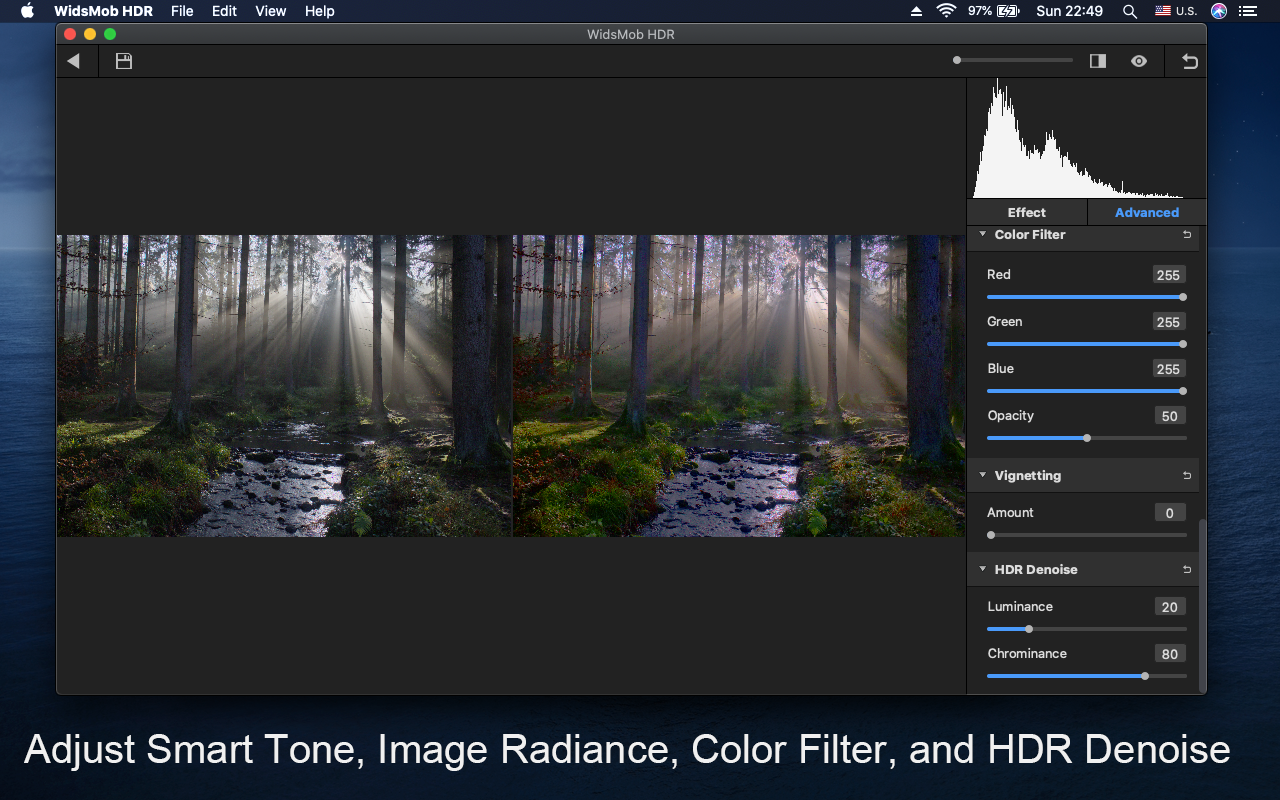This screenshot has height=800, width=1280.
Task: Click the undo arrow in top toolbar
Action: tap(1189, 61)
